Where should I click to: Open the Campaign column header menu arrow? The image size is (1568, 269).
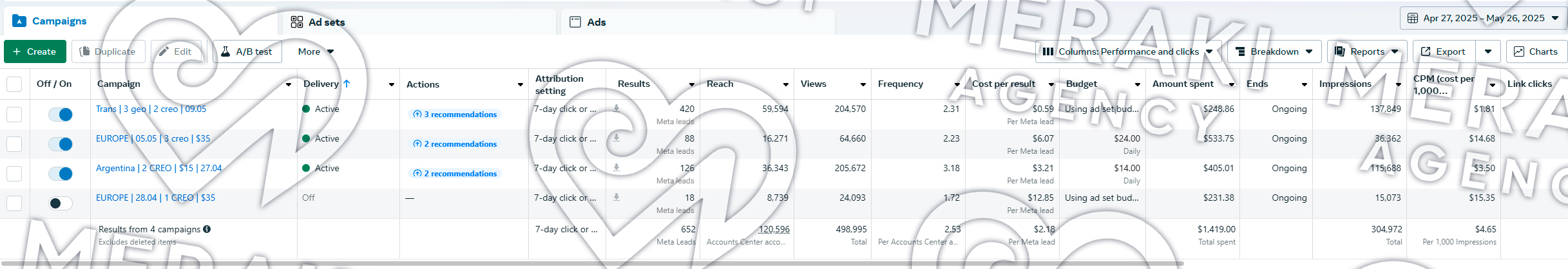[289, 84]
